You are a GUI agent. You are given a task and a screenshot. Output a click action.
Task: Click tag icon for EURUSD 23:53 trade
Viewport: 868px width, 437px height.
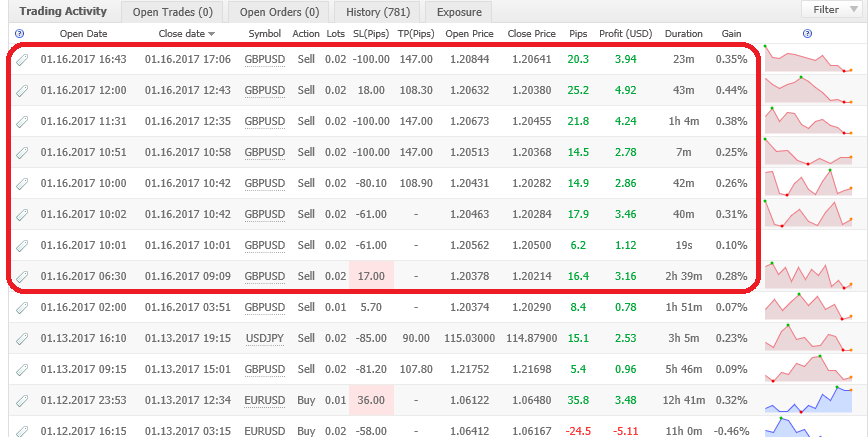click(x=22, y=400)
